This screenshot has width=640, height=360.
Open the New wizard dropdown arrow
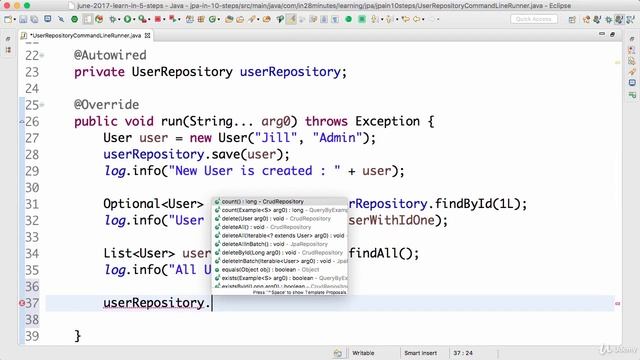tap(15, 19)
